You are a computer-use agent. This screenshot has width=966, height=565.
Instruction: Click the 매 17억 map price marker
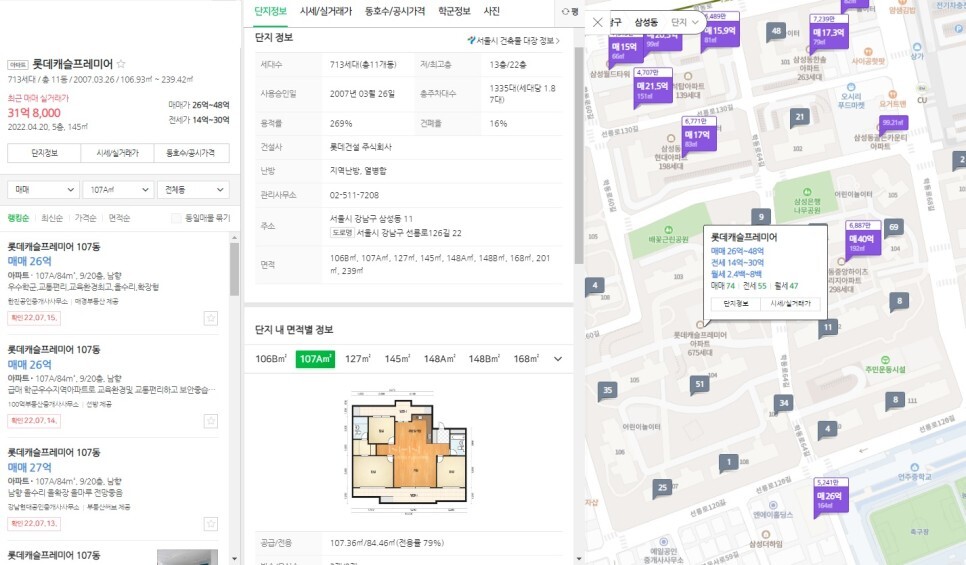[699, 134]
